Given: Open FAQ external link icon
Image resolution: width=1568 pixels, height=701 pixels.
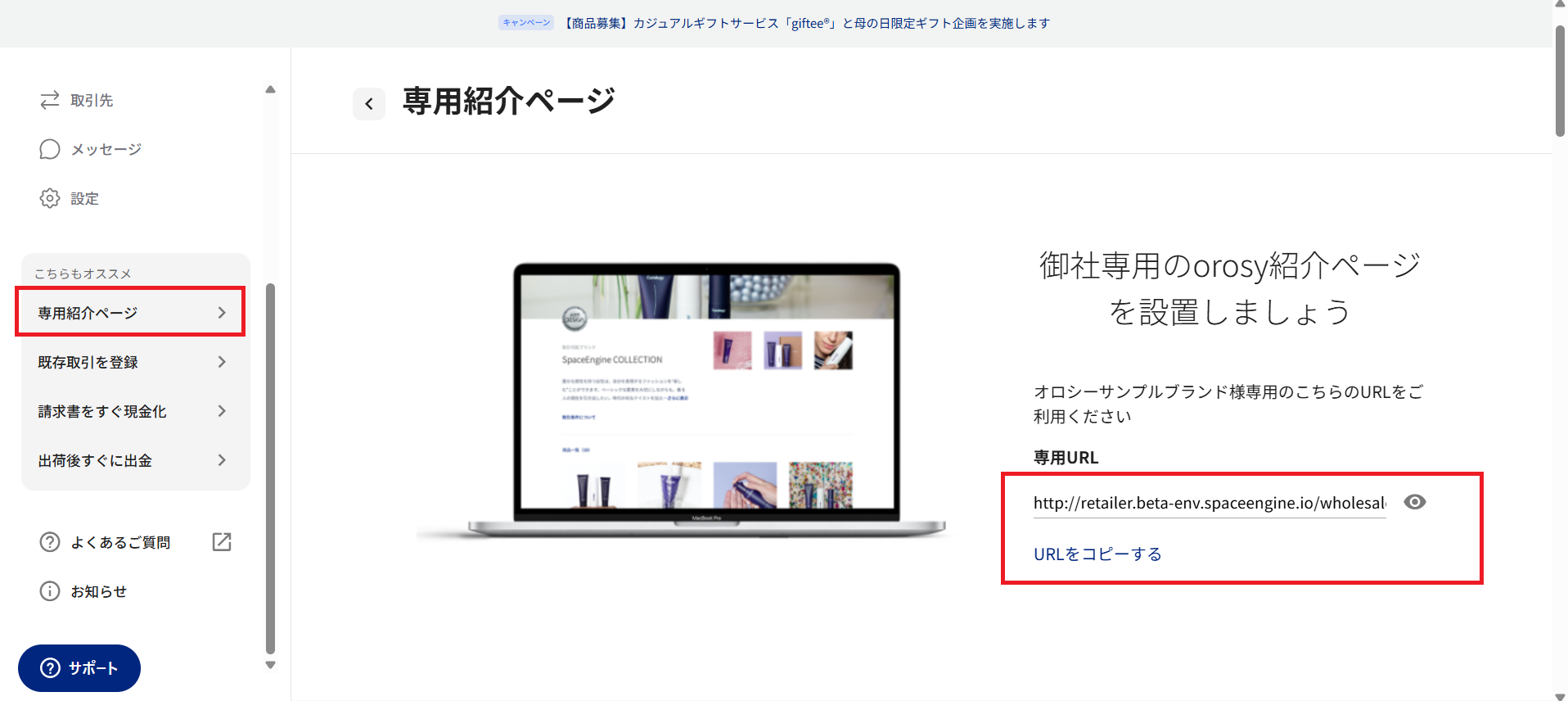Looking at the screenshot, I should point(222,542).
